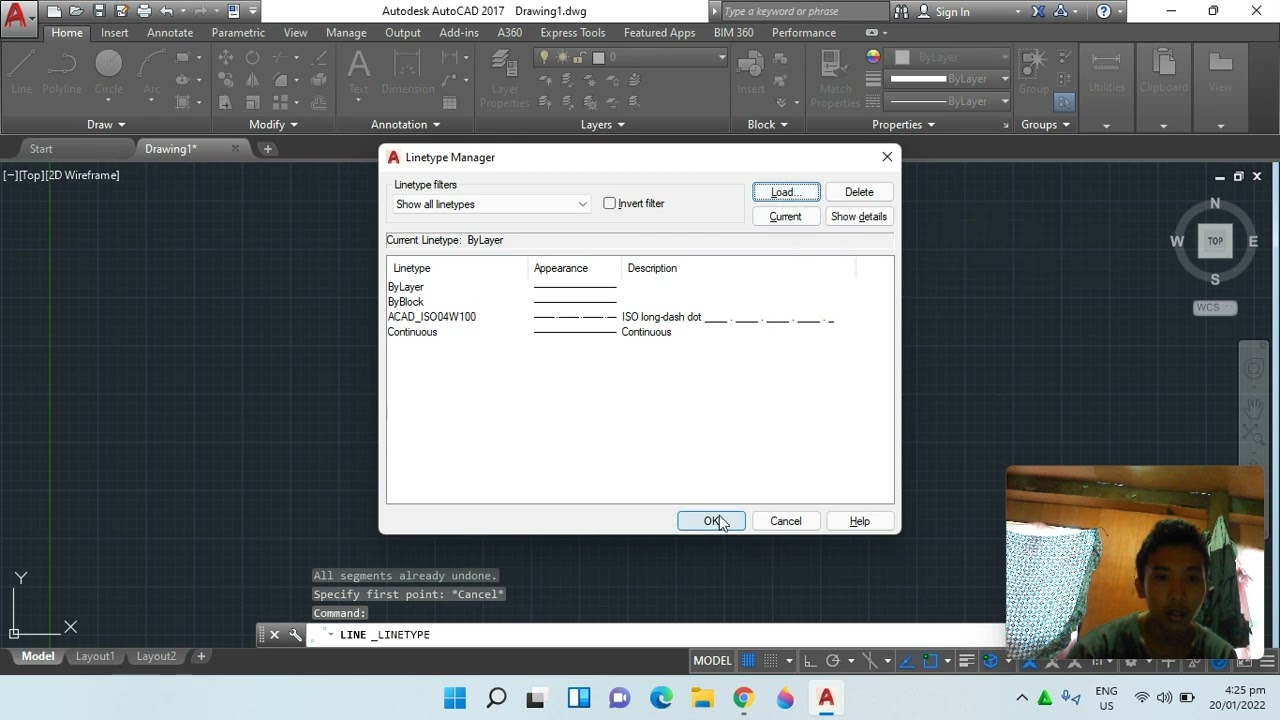Click the Dimension tool

point(407,73)
